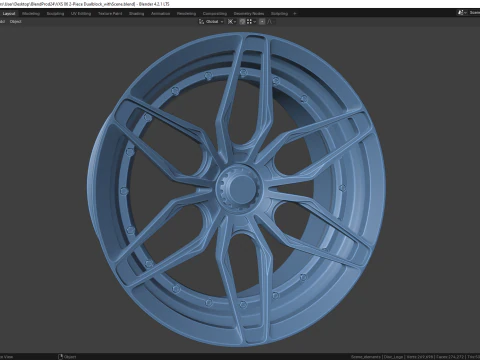Open the Texture Paint workspace
This screenshot has height=360, width=480.
[x=110, y=14]
